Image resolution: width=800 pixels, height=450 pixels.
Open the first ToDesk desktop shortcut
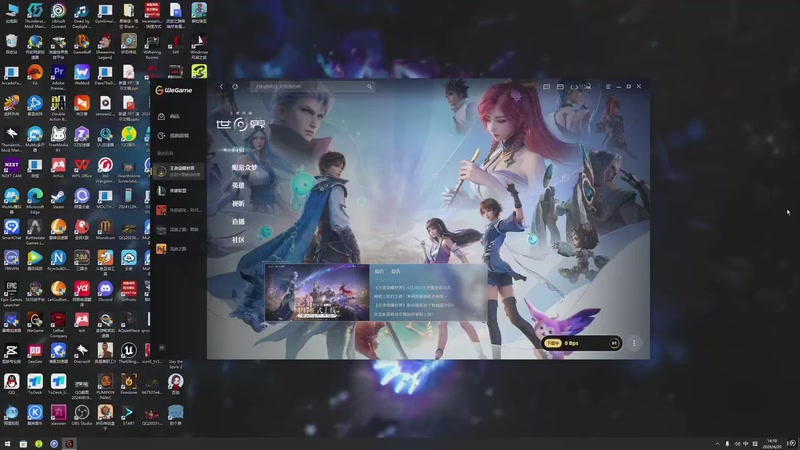click(x=35, y=384)
